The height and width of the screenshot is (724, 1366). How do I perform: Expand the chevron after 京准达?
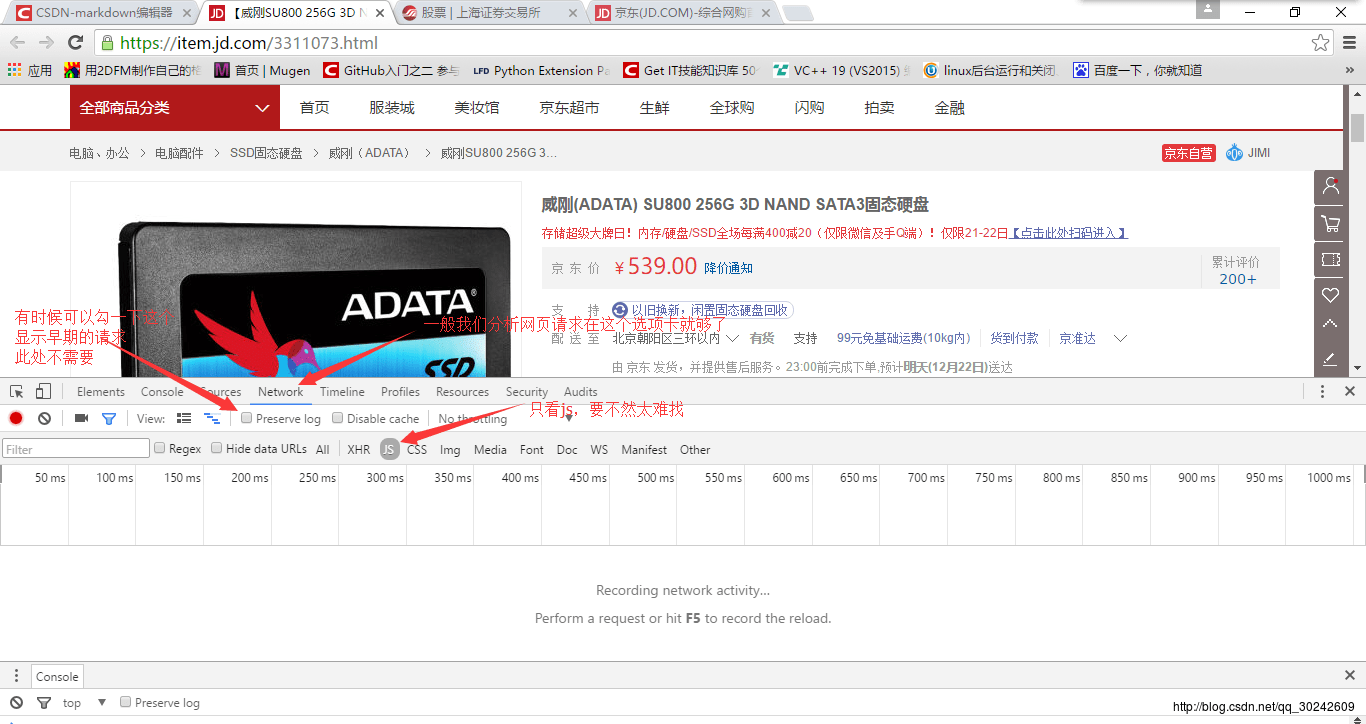click(x=1120, y=339)
